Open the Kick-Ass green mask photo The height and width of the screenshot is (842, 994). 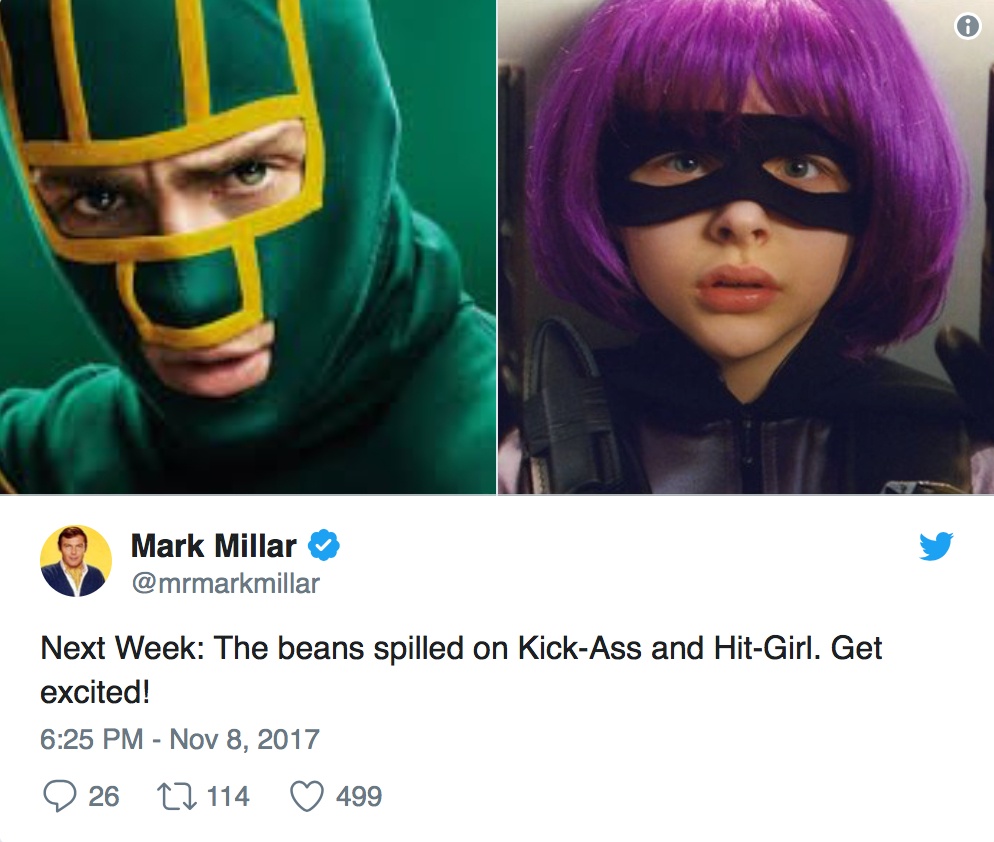pyautogui.click(x=247, y=246)
